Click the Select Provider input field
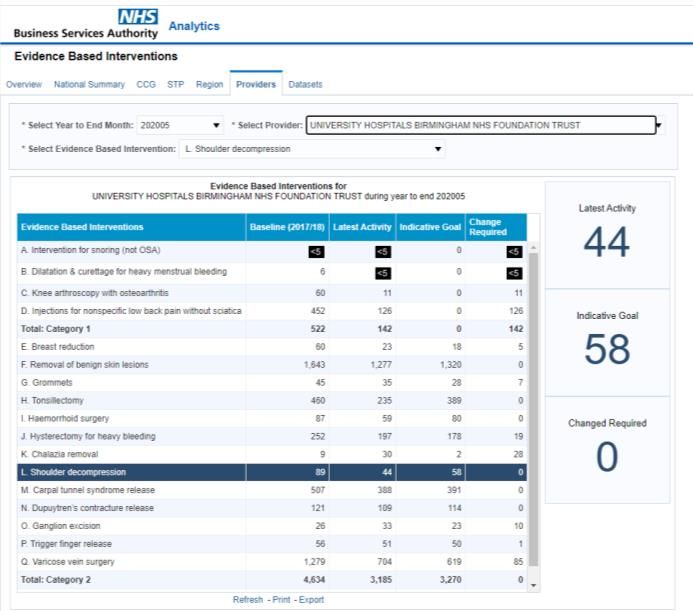693x611 pixels. pyautogui.click(x=481, y=125)
